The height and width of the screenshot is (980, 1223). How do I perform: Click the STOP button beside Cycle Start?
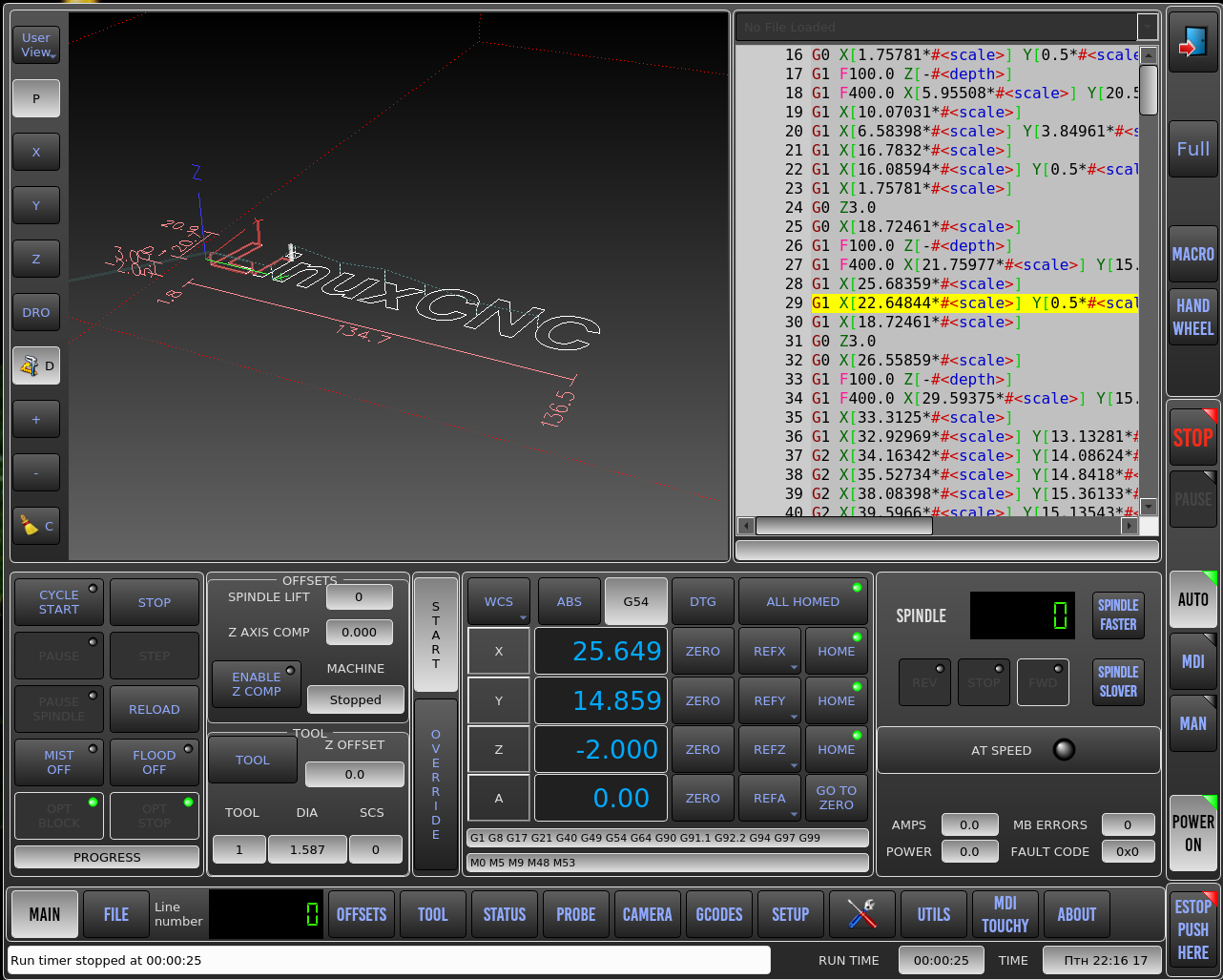click(155, 602)
